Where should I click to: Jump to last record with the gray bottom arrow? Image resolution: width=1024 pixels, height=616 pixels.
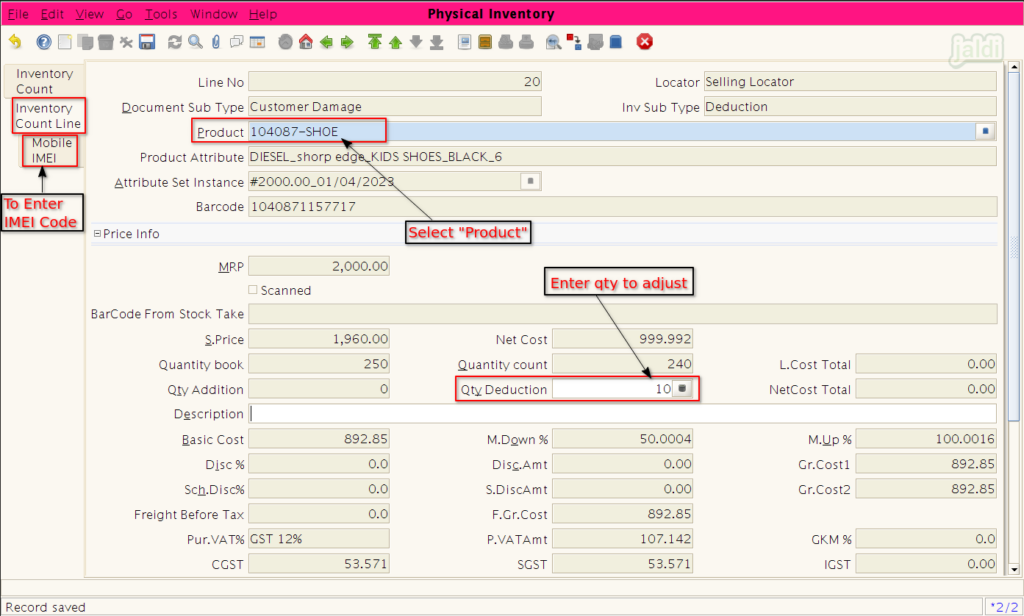pyautogui.click(x=437, y=42)
